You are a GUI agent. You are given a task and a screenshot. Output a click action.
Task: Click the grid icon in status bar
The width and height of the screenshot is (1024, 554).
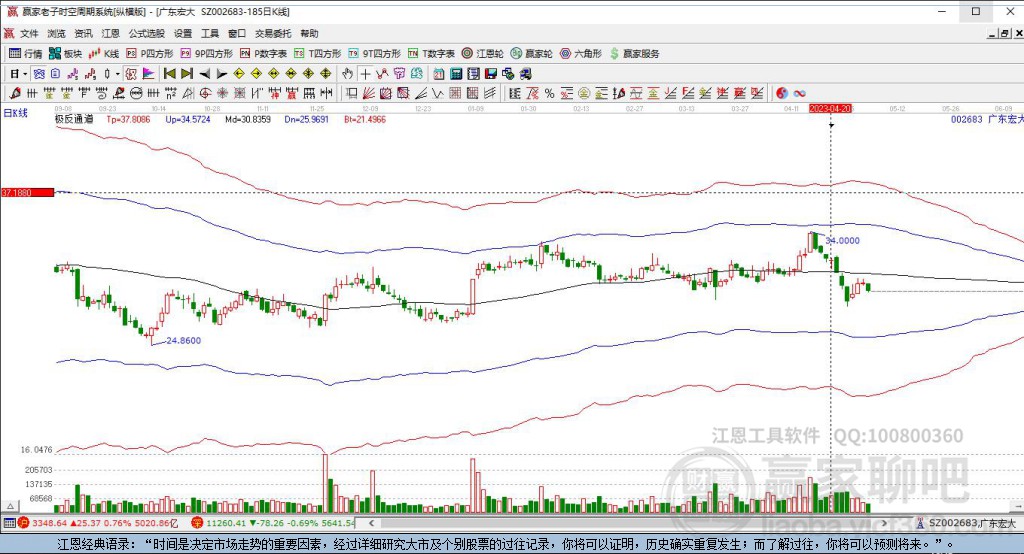(x=9, y=523)
